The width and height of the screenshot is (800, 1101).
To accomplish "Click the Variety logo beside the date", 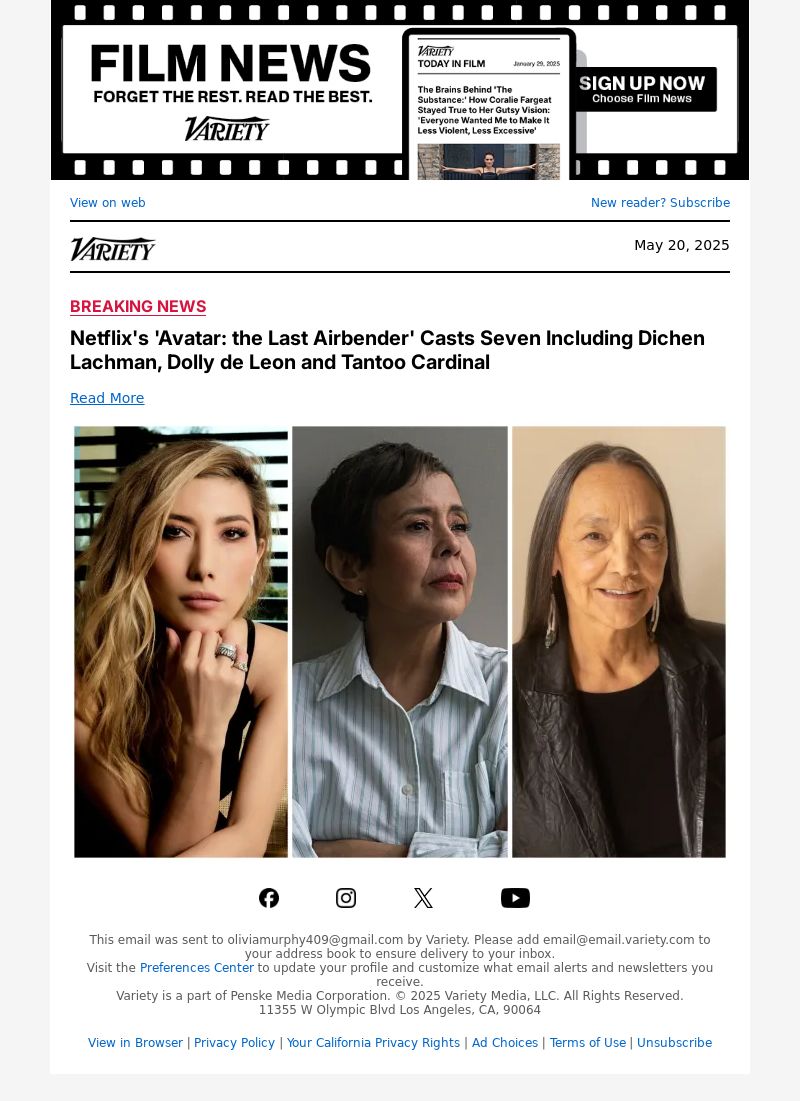I will pyautogui.click(x=112, y=249).
